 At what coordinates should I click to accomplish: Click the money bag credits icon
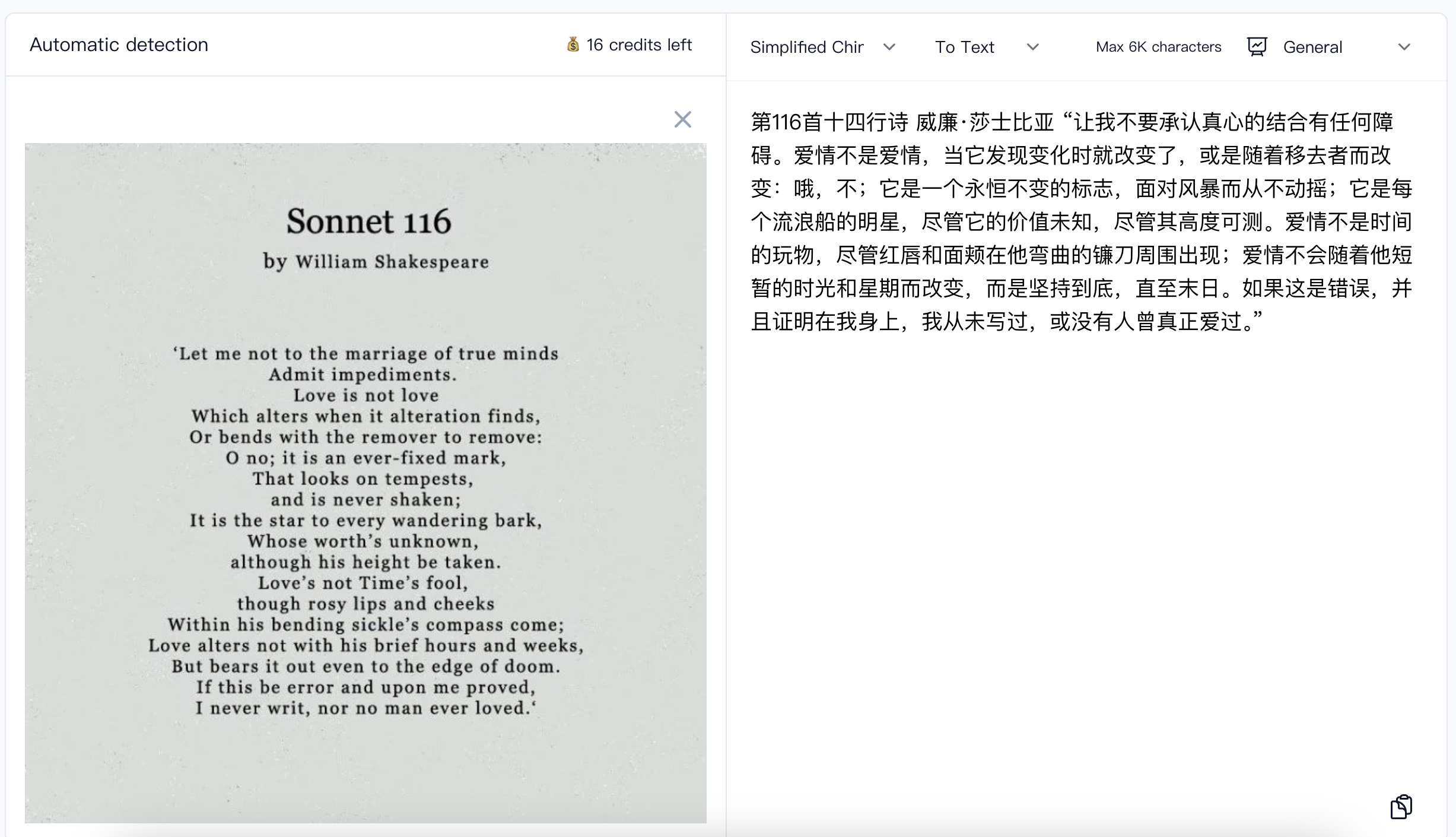tap(572, 45)
